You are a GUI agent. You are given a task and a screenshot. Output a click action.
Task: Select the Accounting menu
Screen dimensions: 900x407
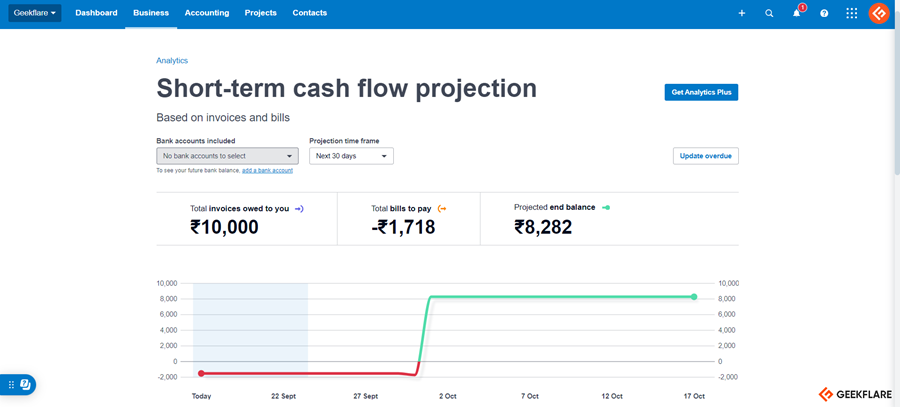[x=207, y=13]
